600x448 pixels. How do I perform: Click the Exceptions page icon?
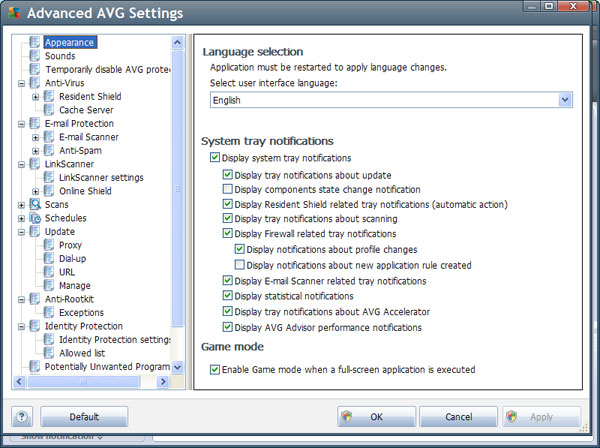click(x=49, y=313)
